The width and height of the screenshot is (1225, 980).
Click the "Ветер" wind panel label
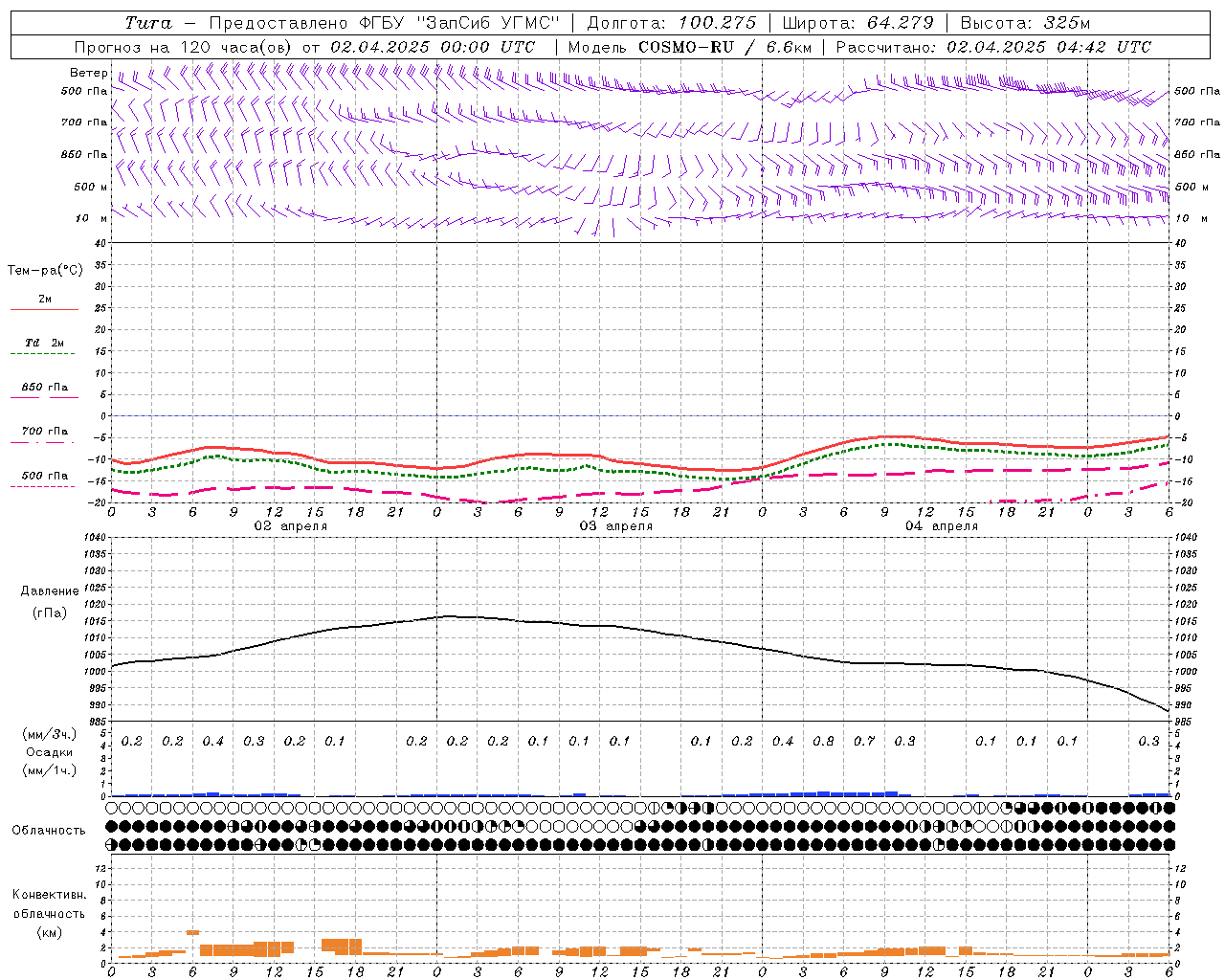(89, 73)
